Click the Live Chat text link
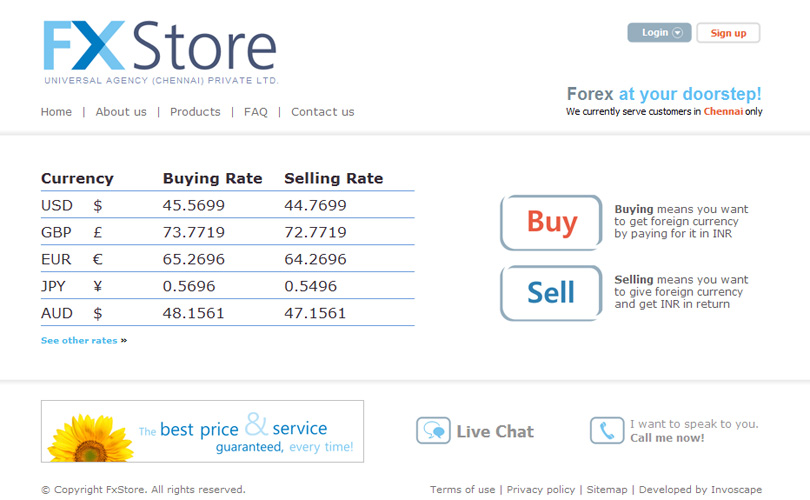Viewport: 810px width, 500px height. (x=495, y=432)
